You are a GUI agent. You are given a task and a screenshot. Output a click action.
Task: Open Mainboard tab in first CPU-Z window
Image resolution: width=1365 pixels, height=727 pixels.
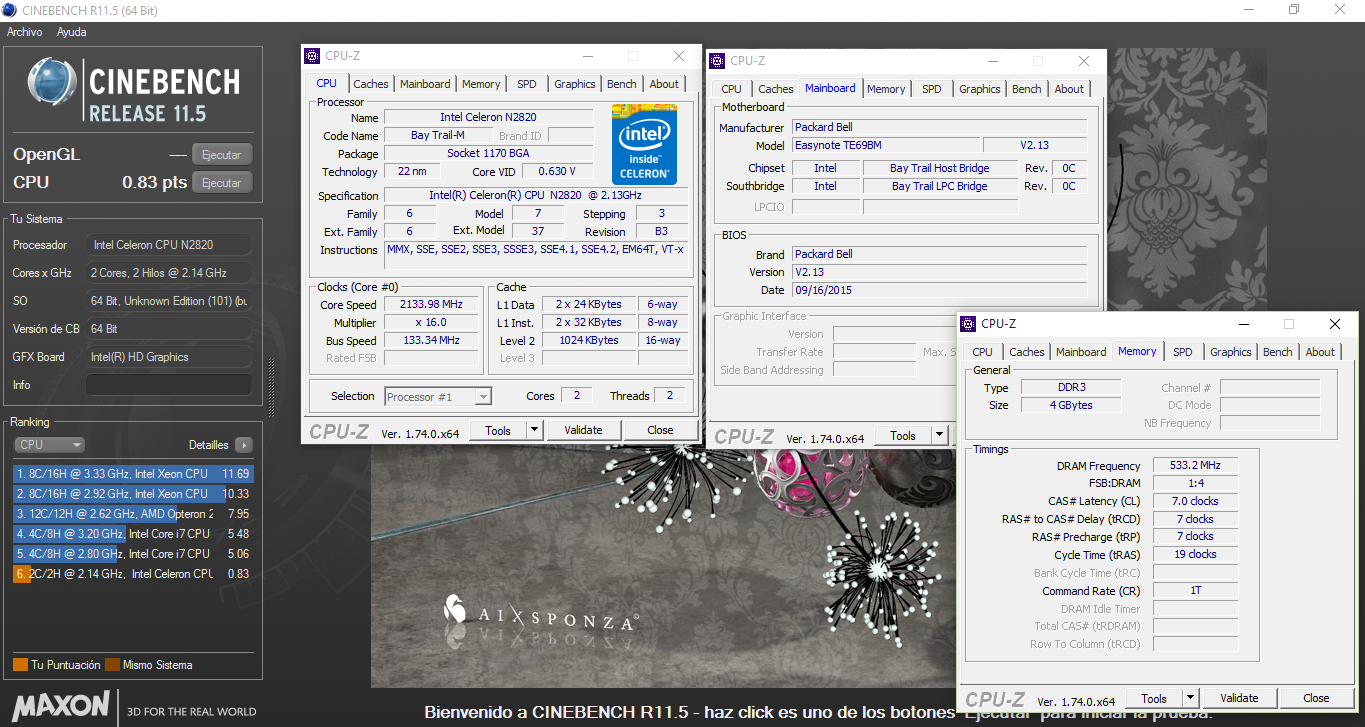tap(425, 84)
